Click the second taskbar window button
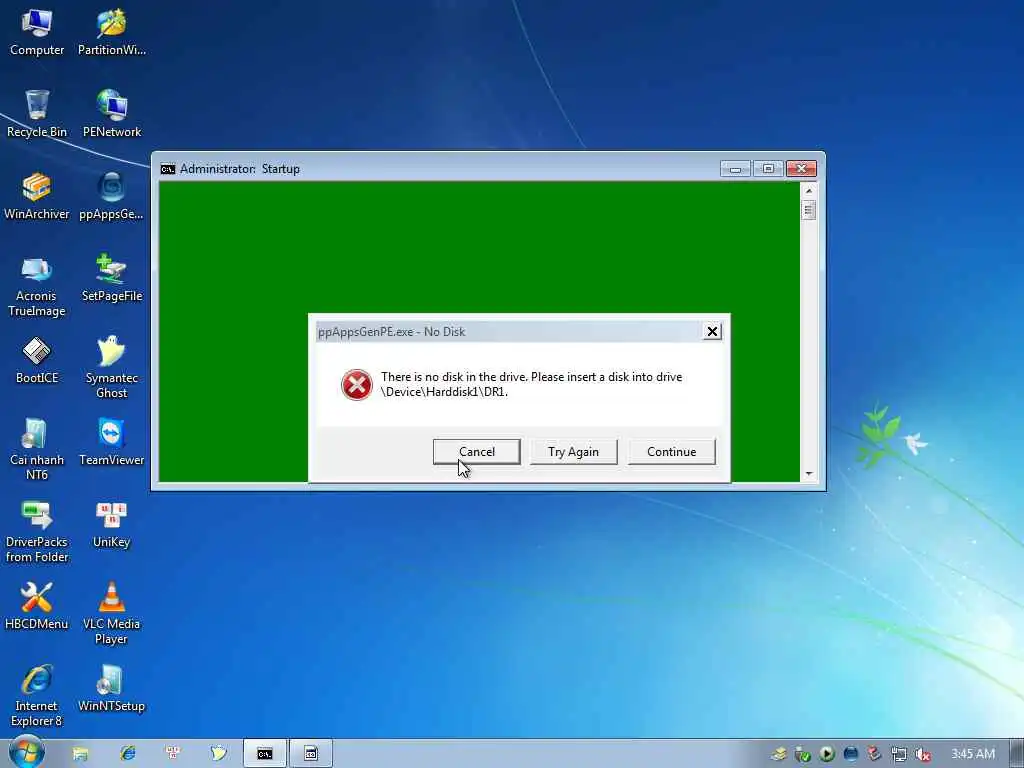The width and height of the screenshot is (1024, 768). [311, 754]
